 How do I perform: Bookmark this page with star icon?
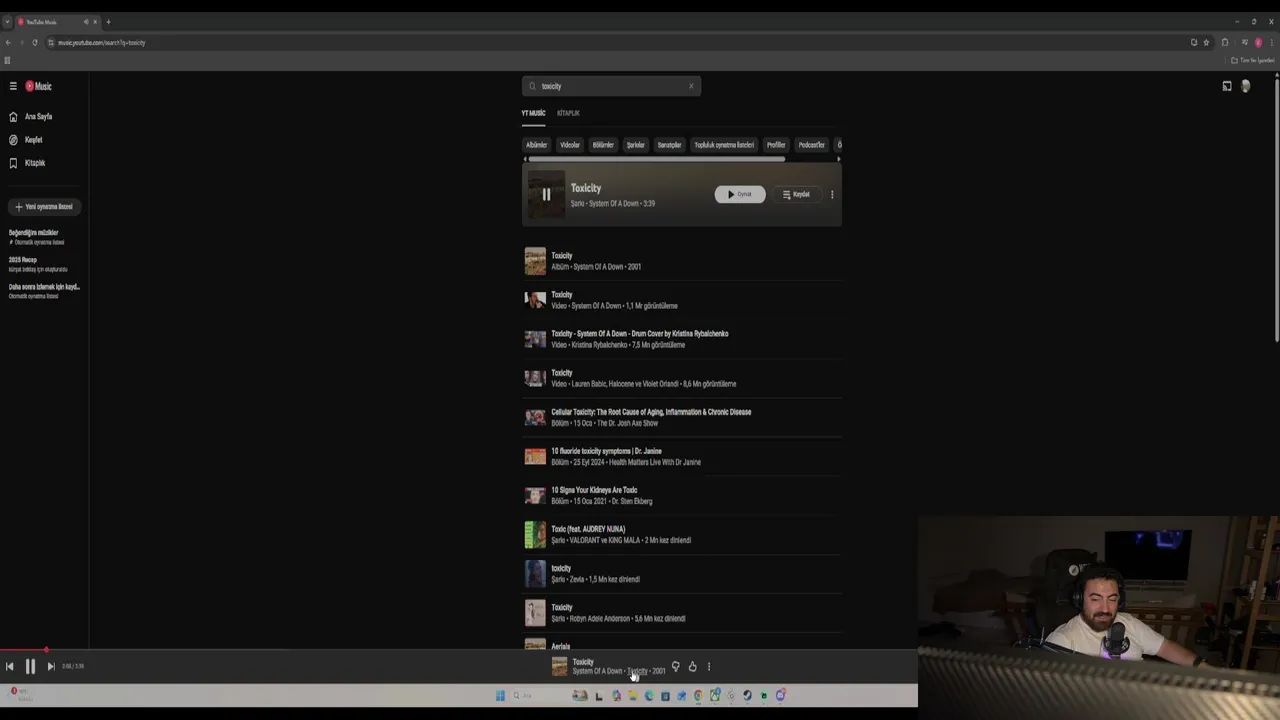pyautogui.click(x=1206, y=42)
